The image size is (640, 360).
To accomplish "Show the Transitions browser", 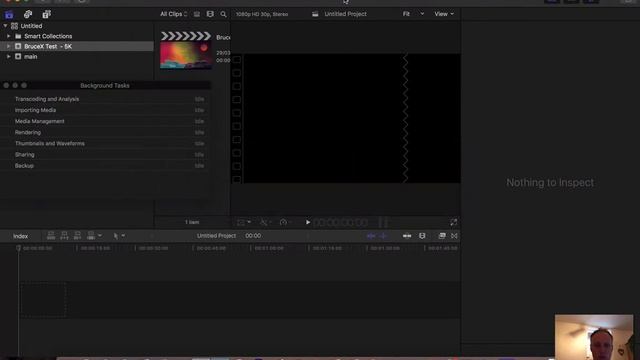I will (454, 236).
